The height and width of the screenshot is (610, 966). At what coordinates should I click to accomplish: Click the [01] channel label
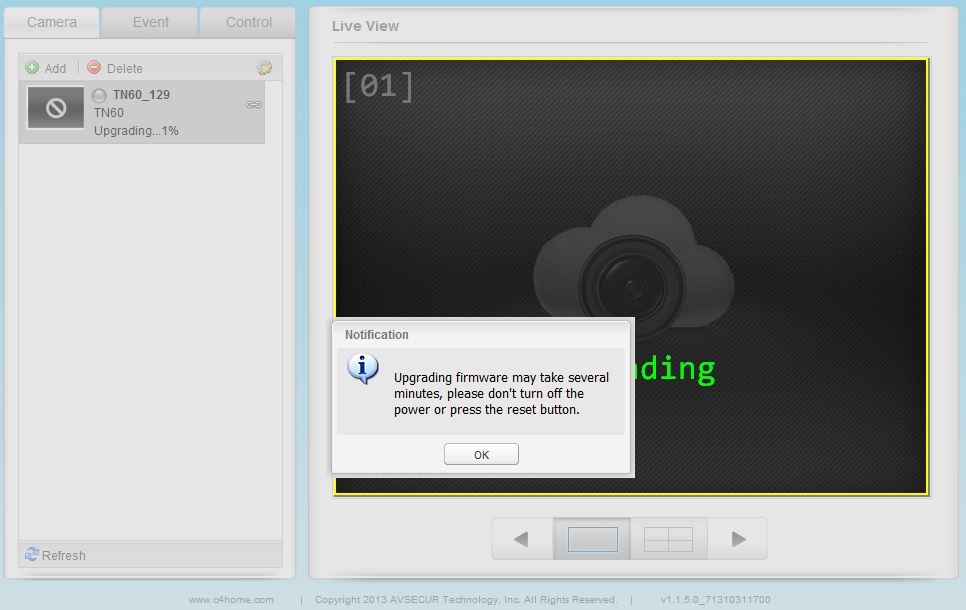pos(378,86)
